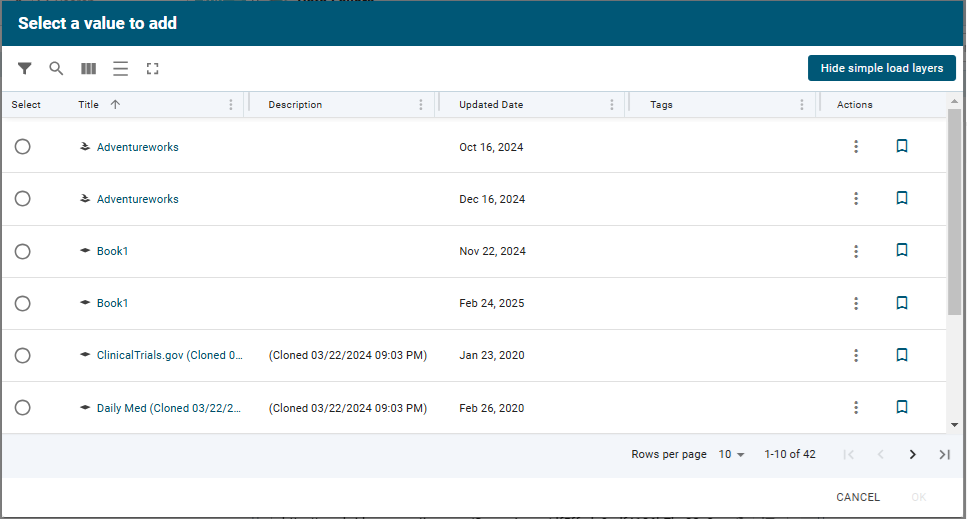968x519 pixels.
Task: Open Updated Date column options menu
Action: pyautogui.click(x=612, y=105)
